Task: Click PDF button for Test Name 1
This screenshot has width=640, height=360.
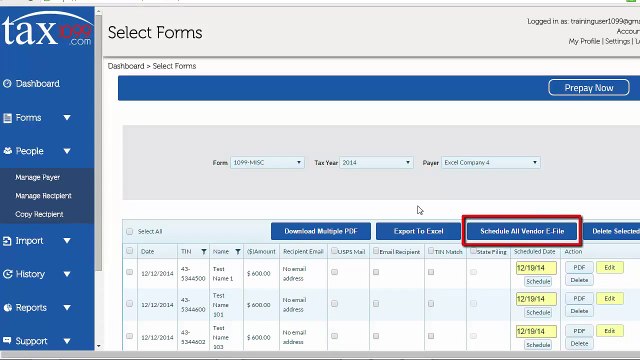Action: 579,267
